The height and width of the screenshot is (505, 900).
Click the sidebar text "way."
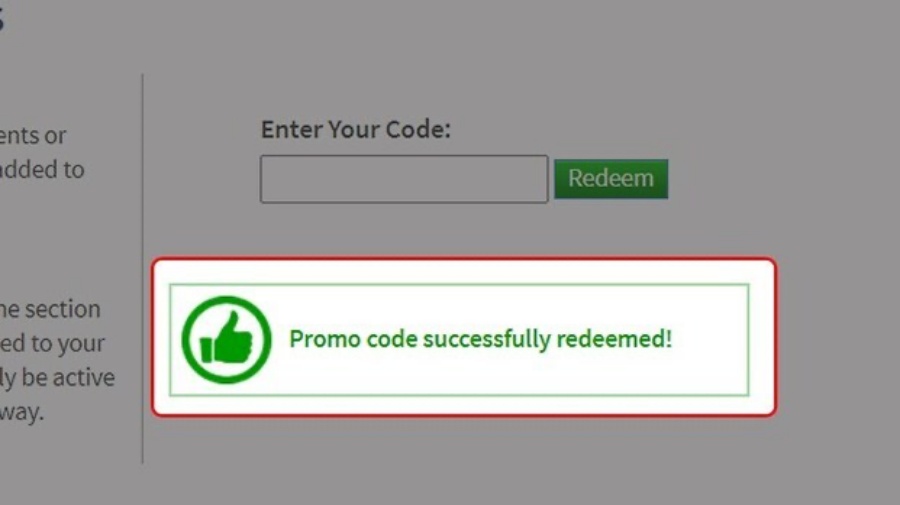tap(22, 412)
